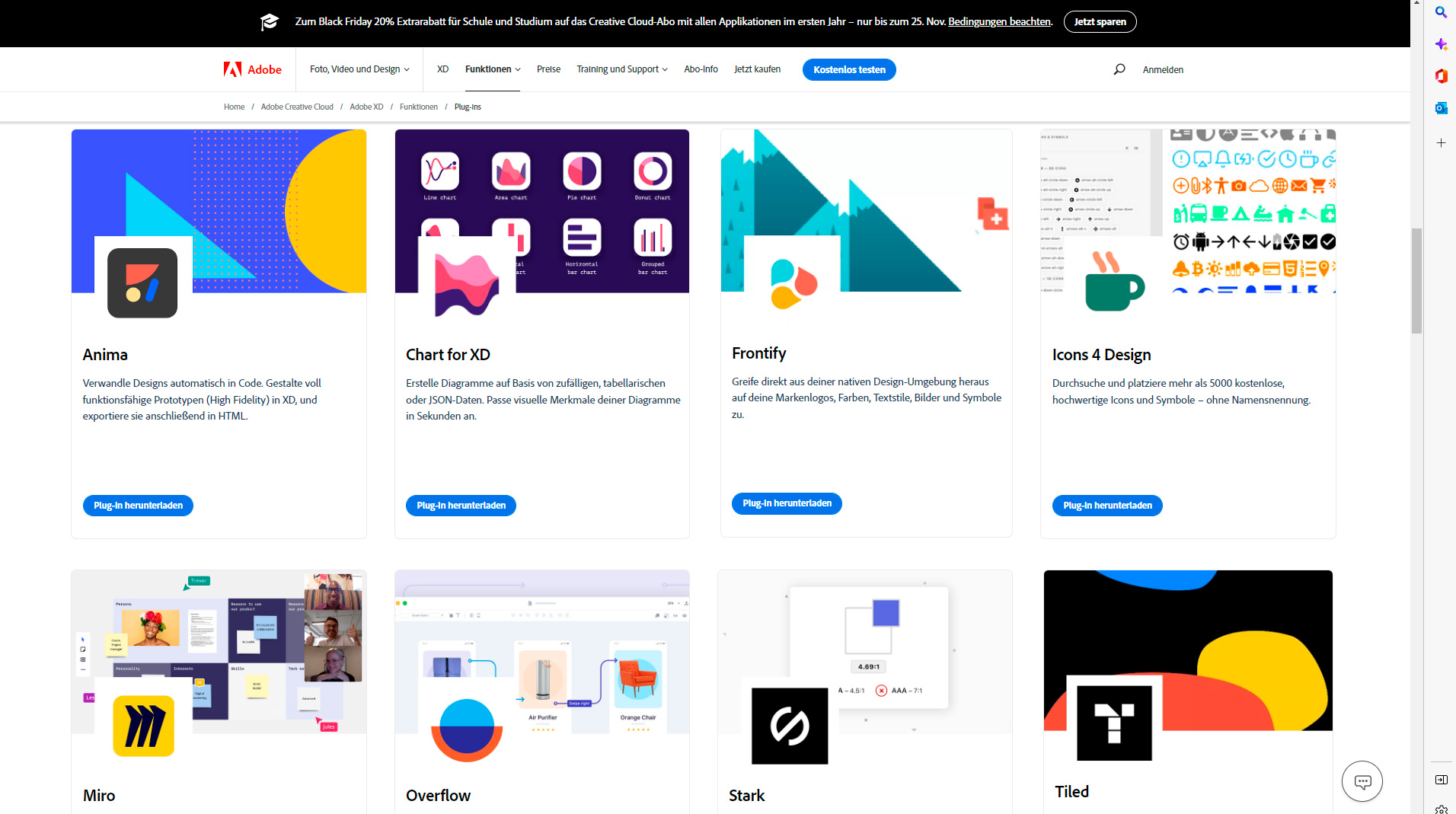Viewport: 1456px width, 814px height.
Task: Click the Miro card title
Action: (99, 796)
